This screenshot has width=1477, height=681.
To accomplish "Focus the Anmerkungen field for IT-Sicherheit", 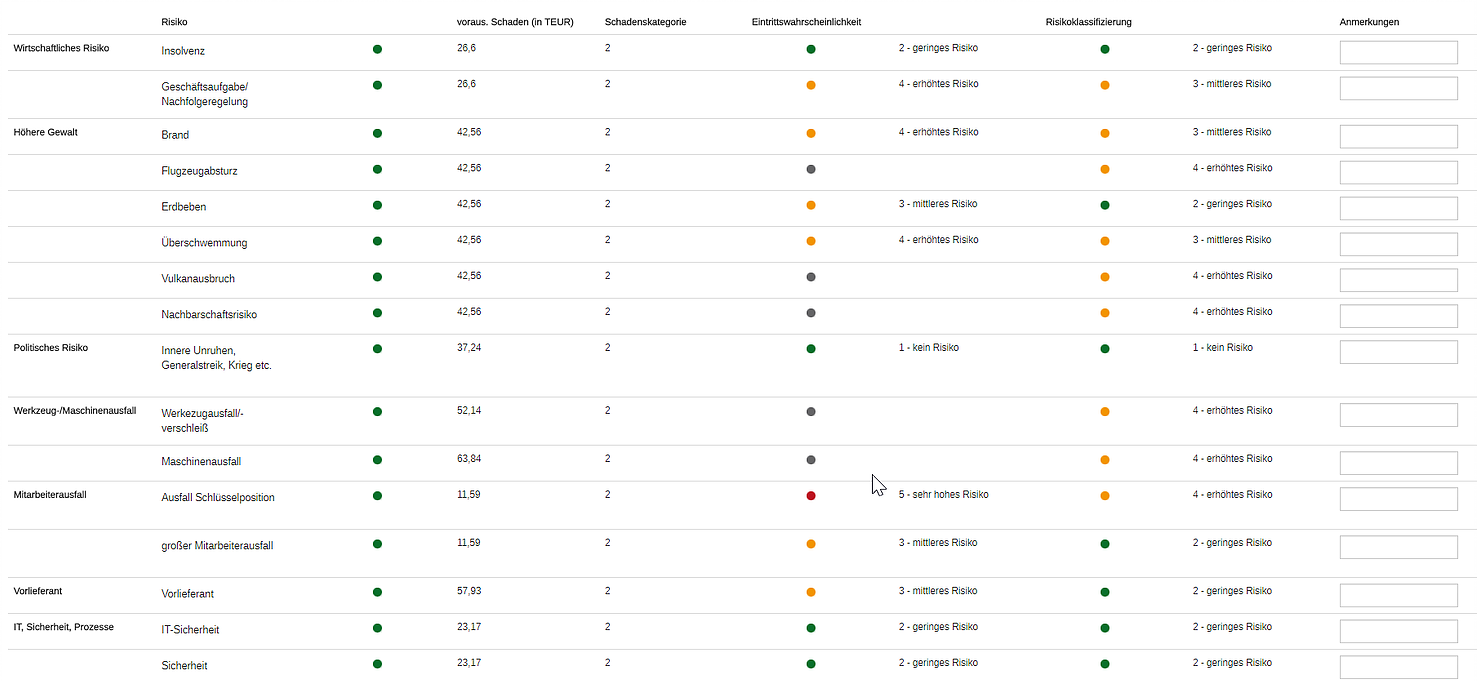I will [x=1397, y=631].
